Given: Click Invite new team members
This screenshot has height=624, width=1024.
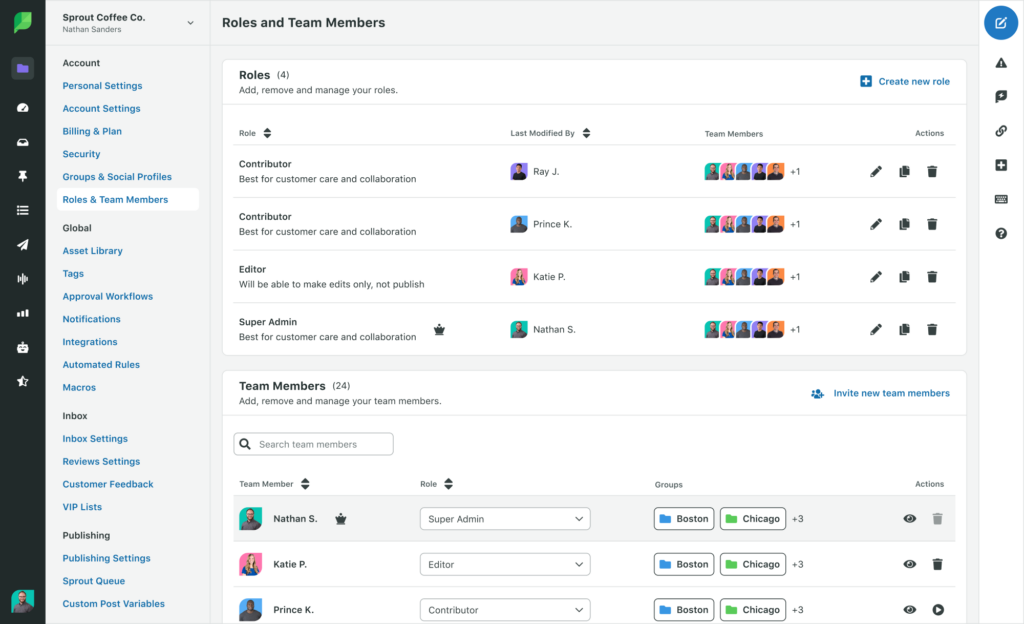Looking at the screenshot, I should point(881,393).
